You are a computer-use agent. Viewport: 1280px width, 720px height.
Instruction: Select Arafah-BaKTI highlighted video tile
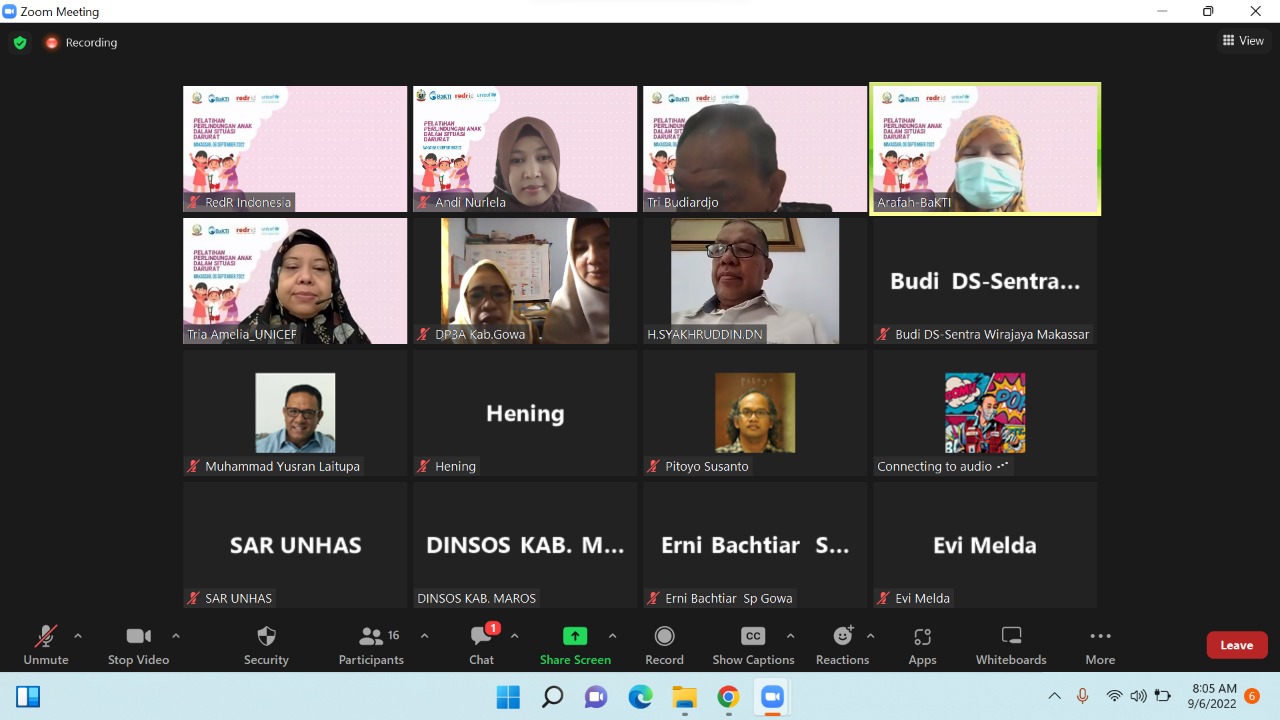click(x=985, y=149)
